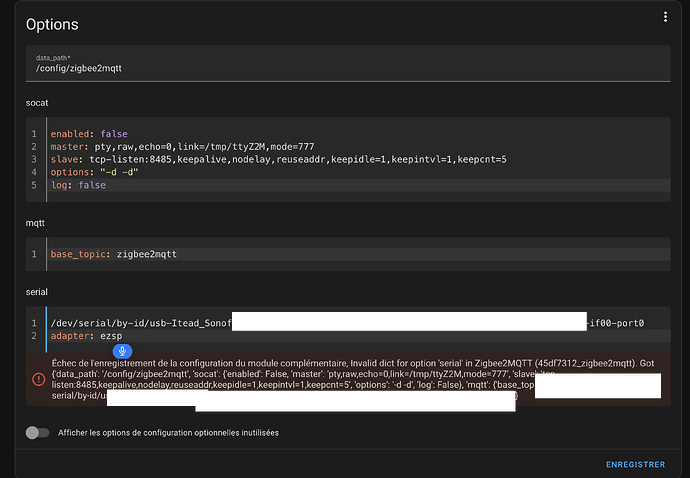Click the mqtt section label
This screenshot has width=690, height=478.
tap(37, 224)
